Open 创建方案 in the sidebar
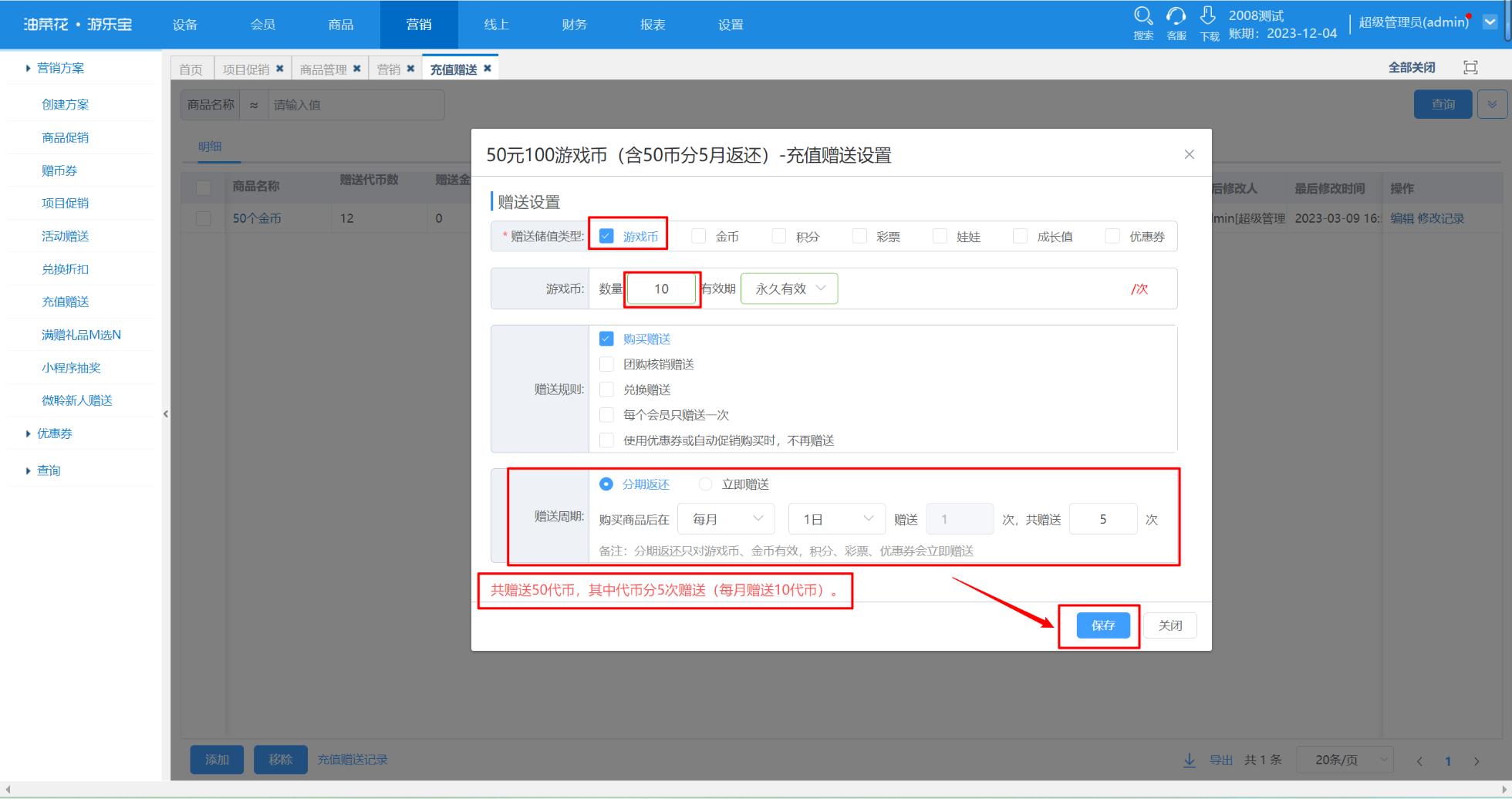 [x=66, y=104]
